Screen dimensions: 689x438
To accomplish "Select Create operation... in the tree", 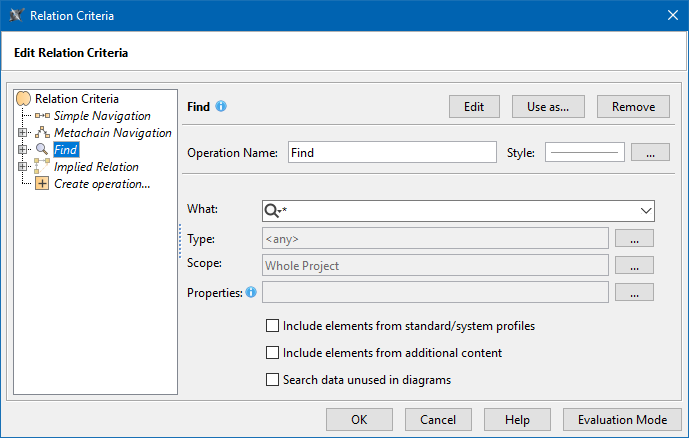I will pos(102,184).
